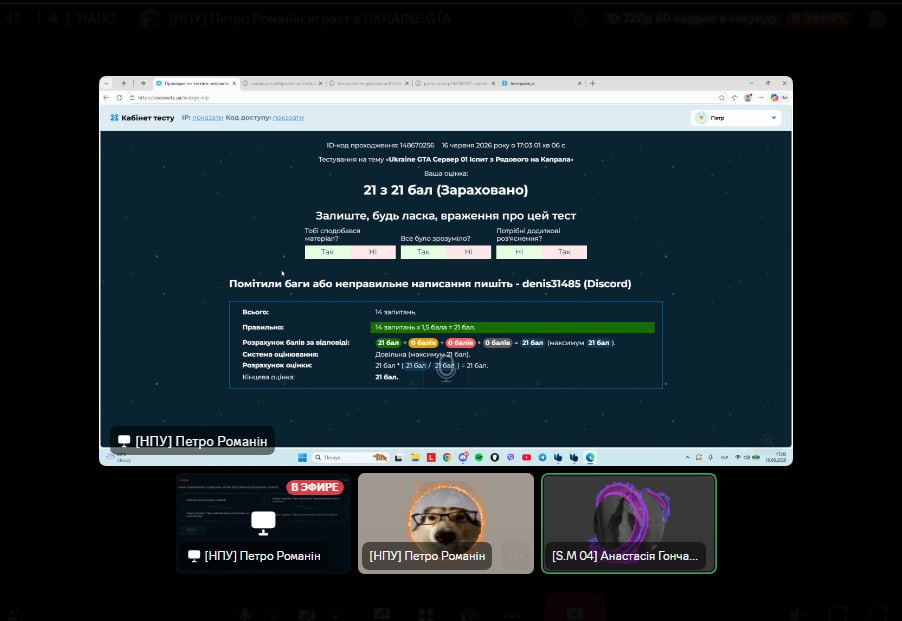Click the Кабінет тесту logo

pos(142,118)
